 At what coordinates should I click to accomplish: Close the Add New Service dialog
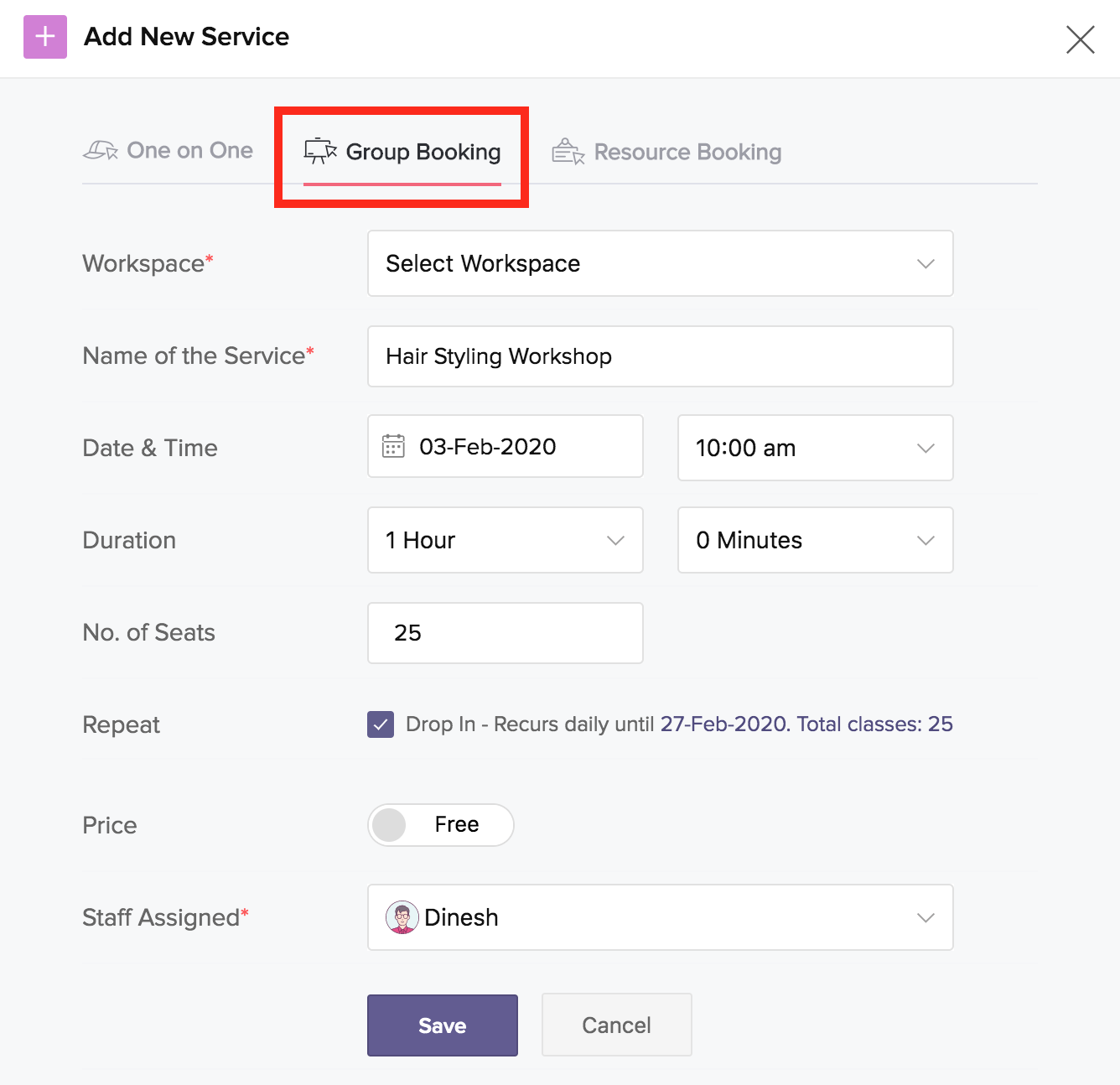click(x=1080, y=39)
